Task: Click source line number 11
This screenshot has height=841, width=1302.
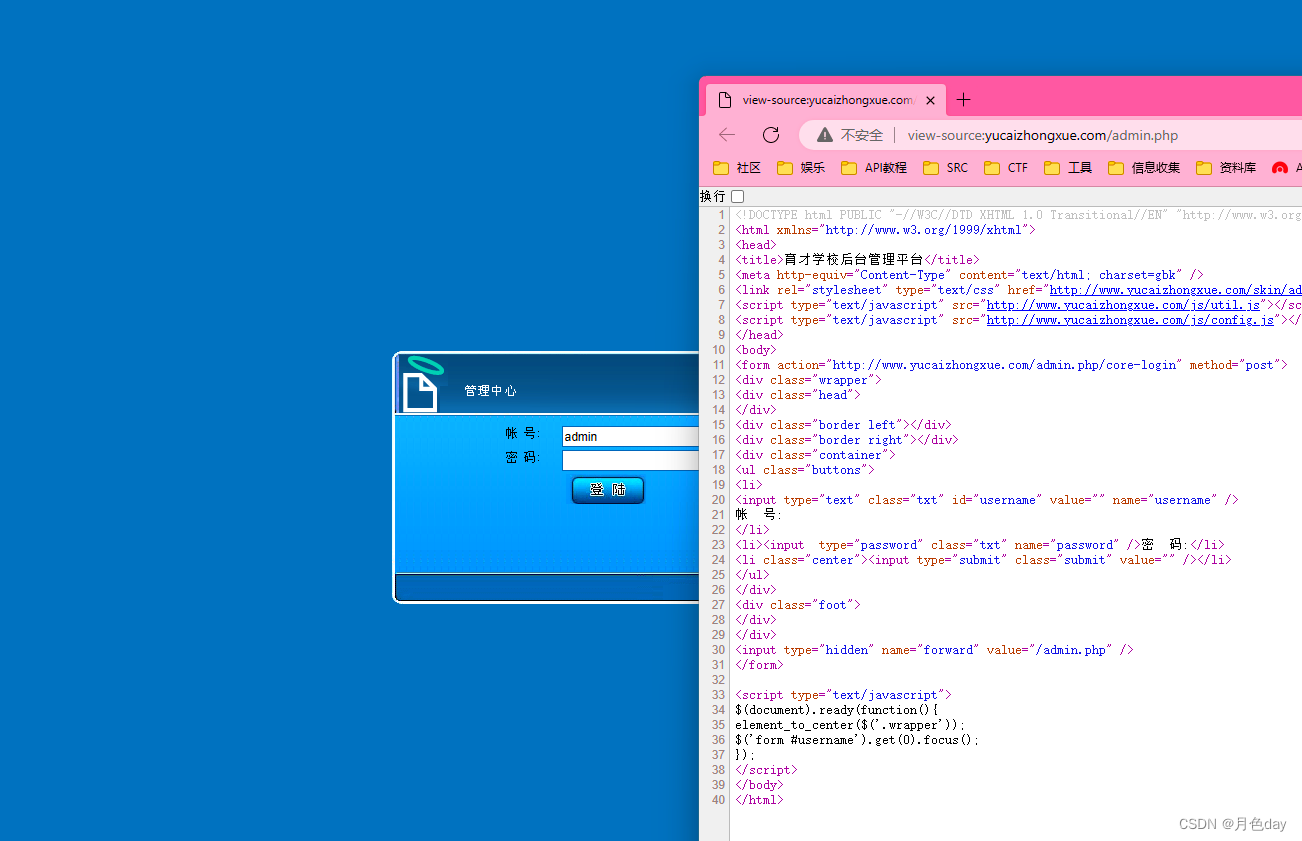Action: click(x=718, y=365)
